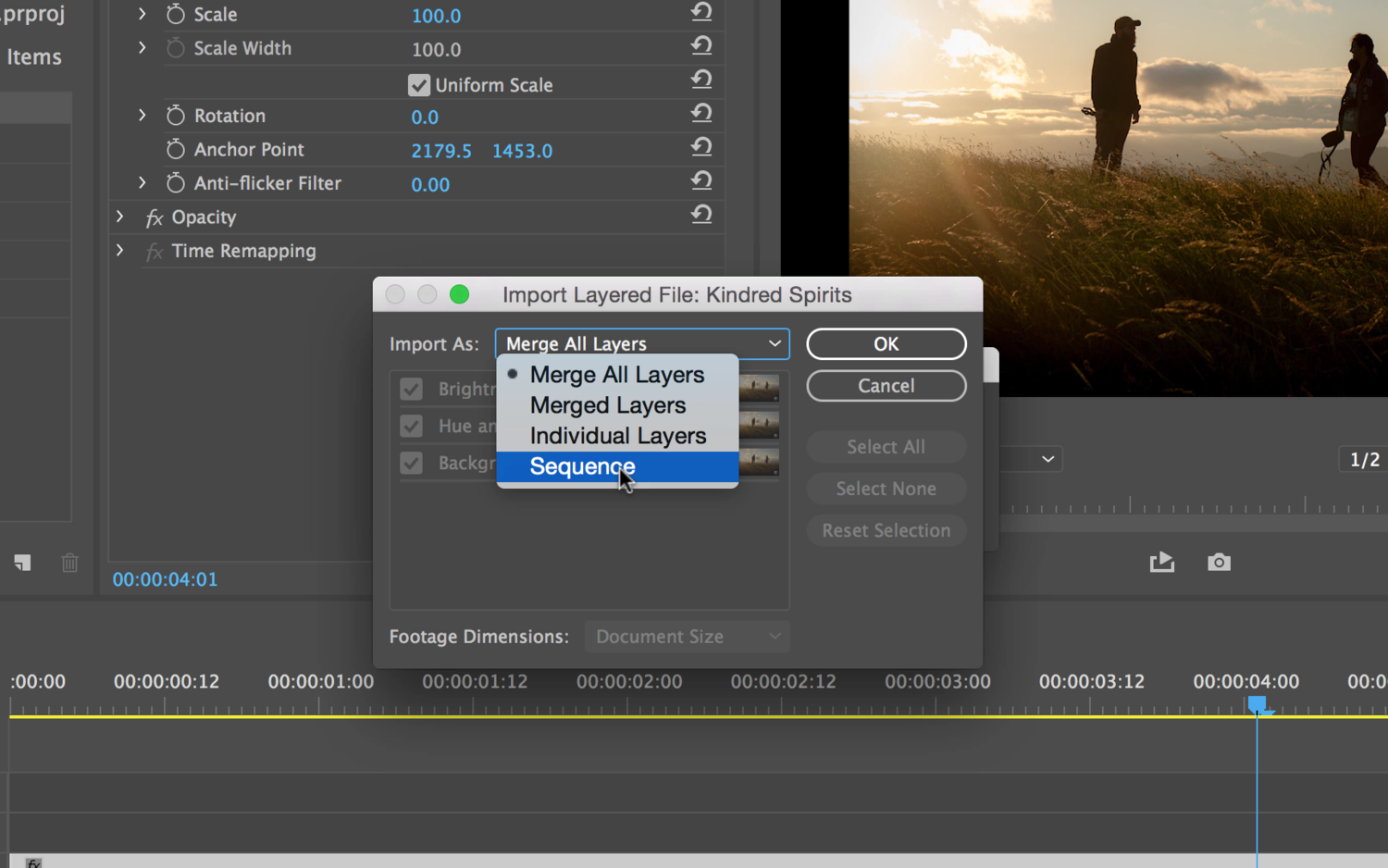The height and width of the screenshot is (868, 1388).
Task: Uncheck the Hue layer checkbox in the dialog
Action: [411, 426]
